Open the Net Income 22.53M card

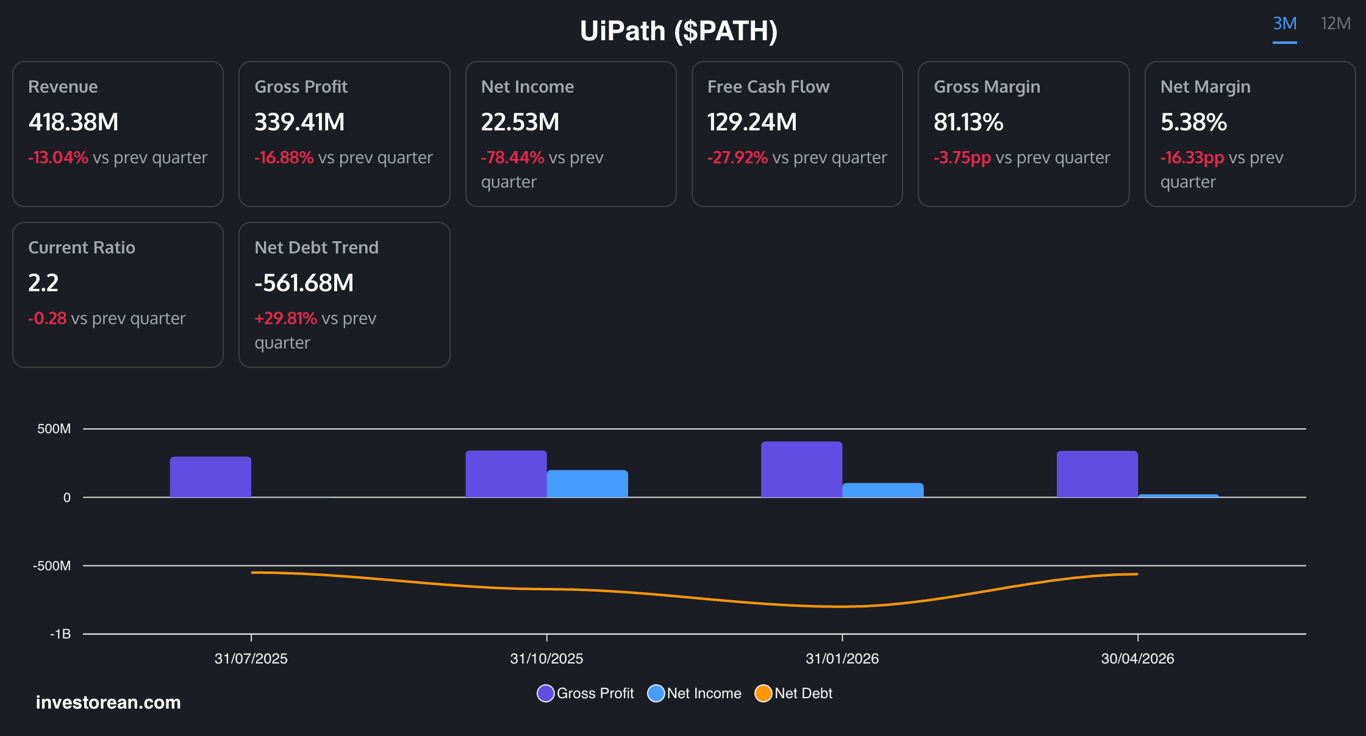pos(571,134)
